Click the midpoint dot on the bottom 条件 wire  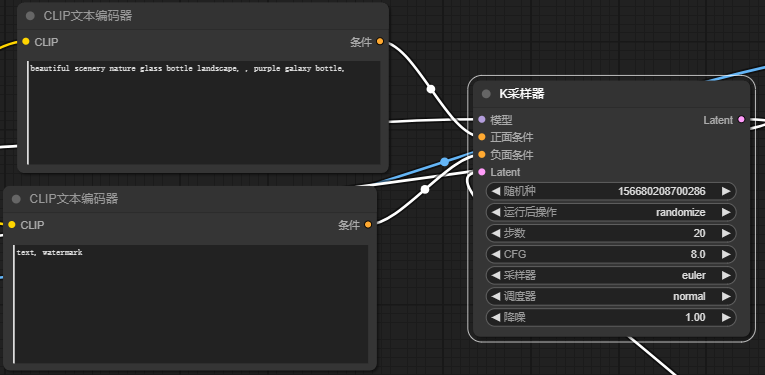425,189
